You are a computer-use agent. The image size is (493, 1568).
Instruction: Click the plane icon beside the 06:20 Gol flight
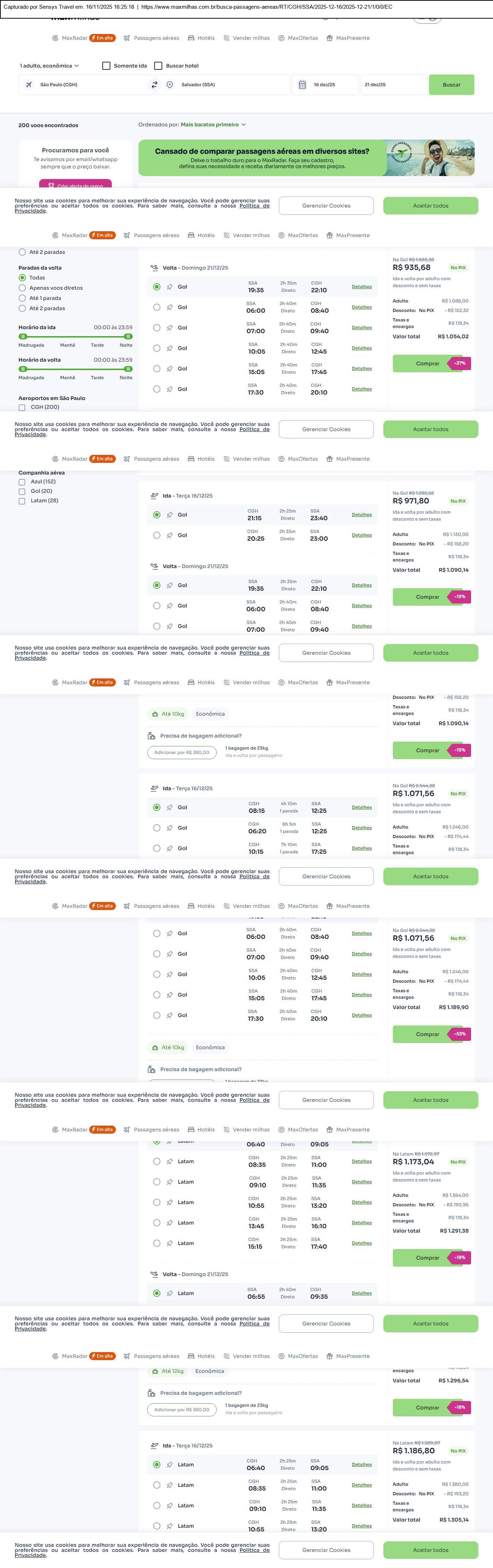point(170,828)
